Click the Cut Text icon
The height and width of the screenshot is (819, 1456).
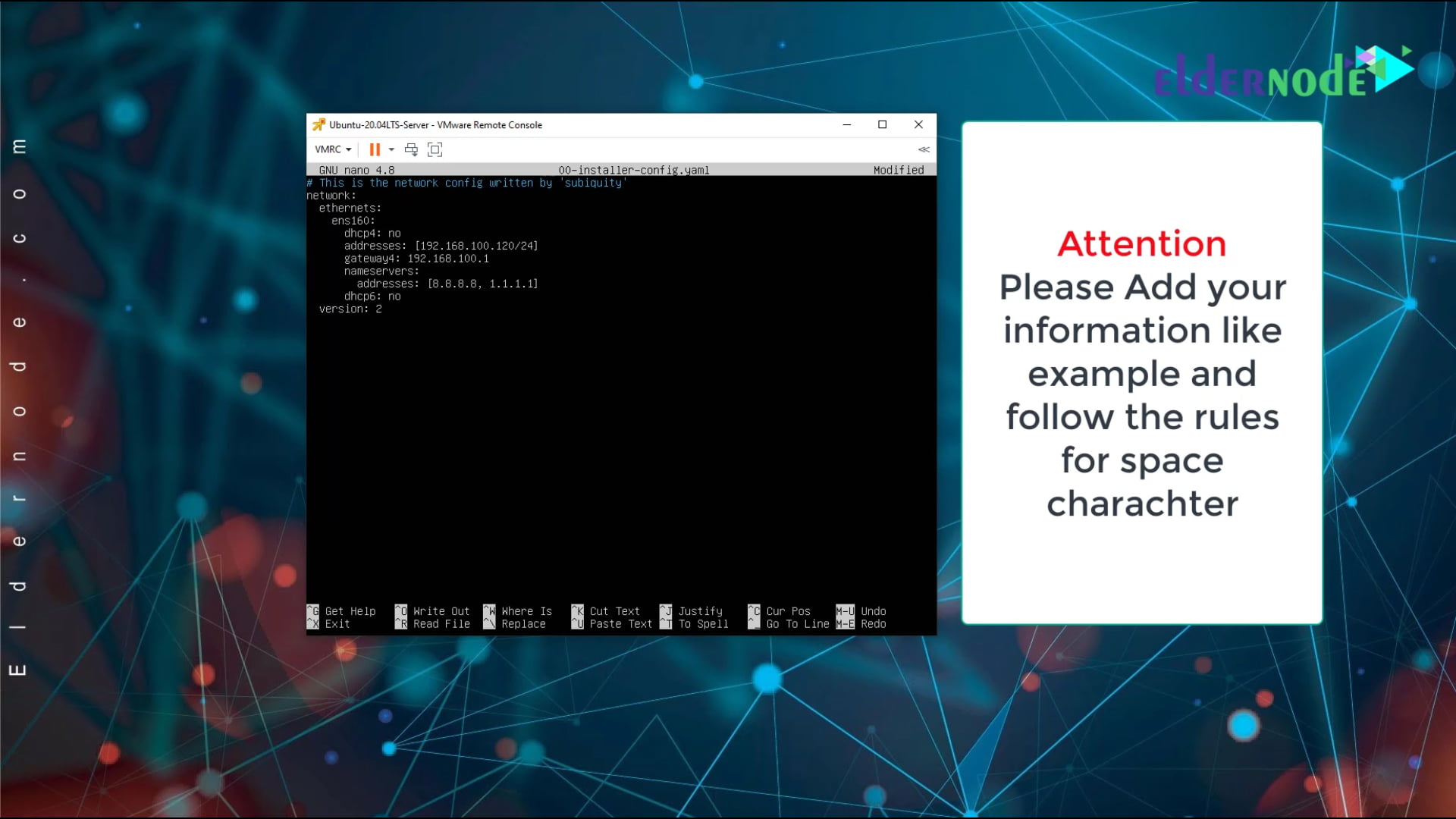point(578,611)
